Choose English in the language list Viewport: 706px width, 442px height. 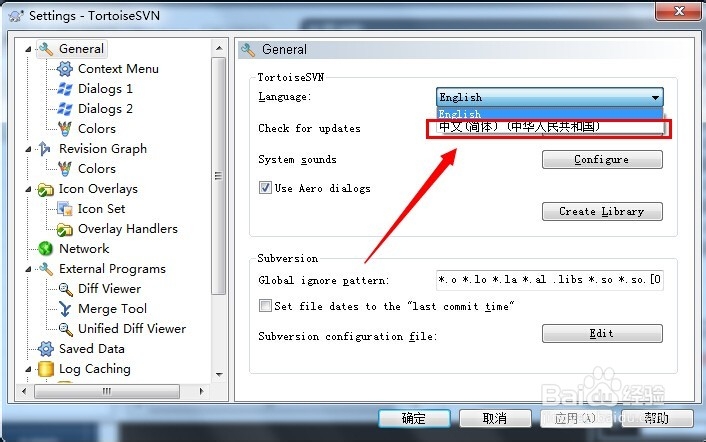click(x=549, y=113)
